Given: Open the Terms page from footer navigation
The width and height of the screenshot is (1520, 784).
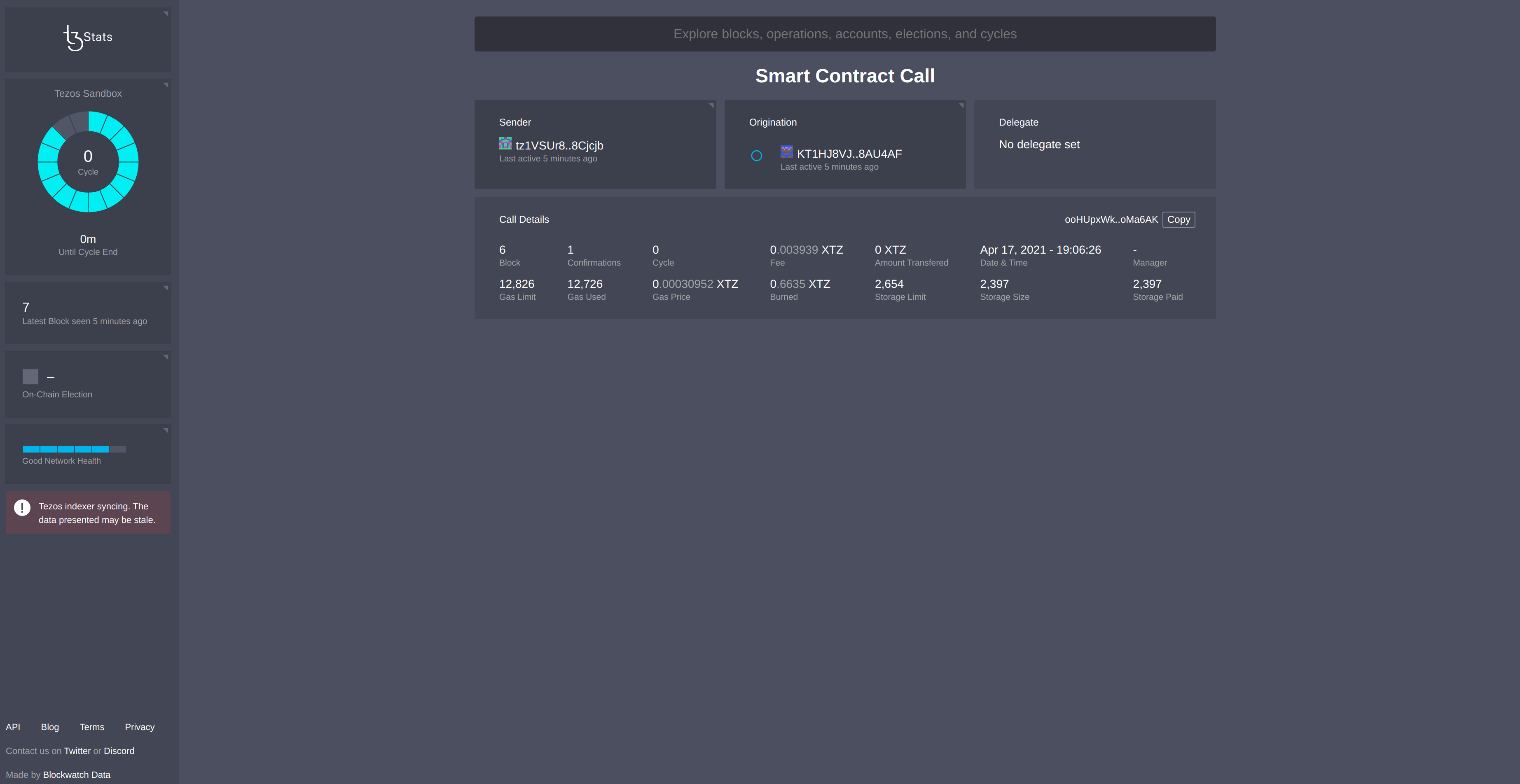Looking at the screenshot, I should (x=91, y=727).
